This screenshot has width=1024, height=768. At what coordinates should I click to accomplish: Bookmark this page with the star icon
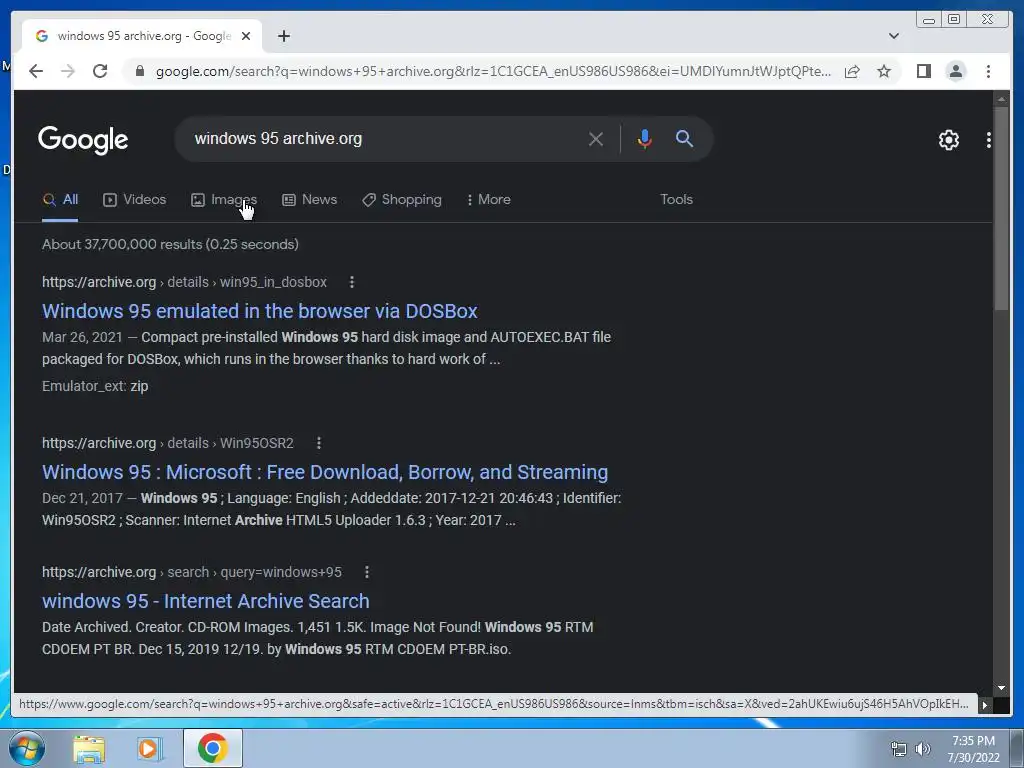pos(884,71)
